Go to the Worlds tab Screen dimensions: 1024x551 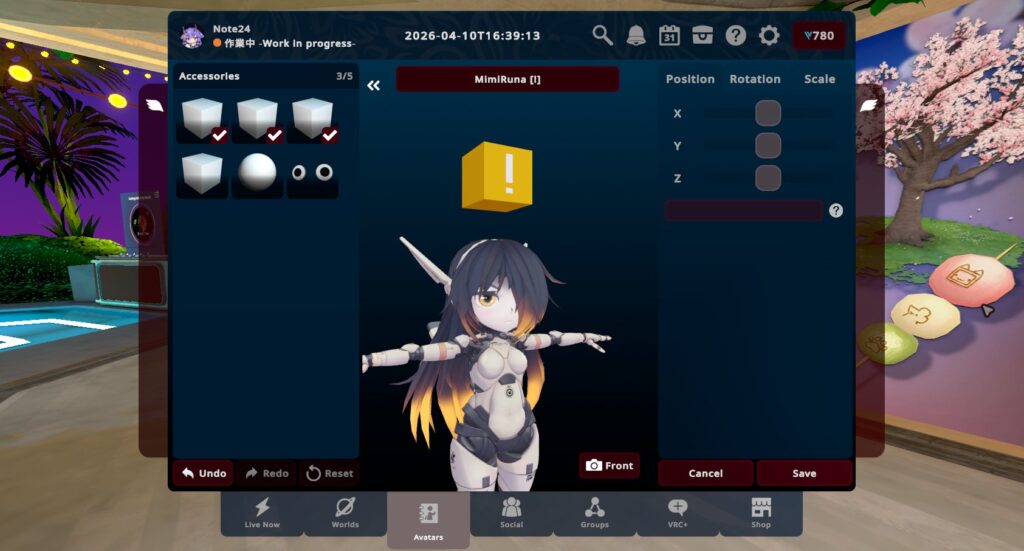[345, 512]
